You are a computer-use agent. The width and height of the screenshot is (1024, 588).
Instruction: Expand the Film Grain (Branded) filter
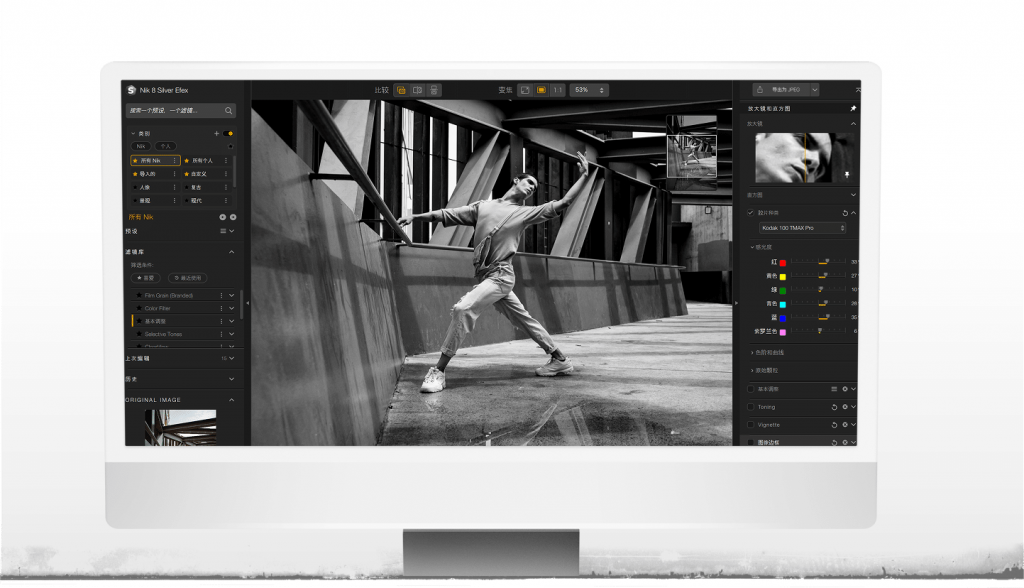point(231,295)
